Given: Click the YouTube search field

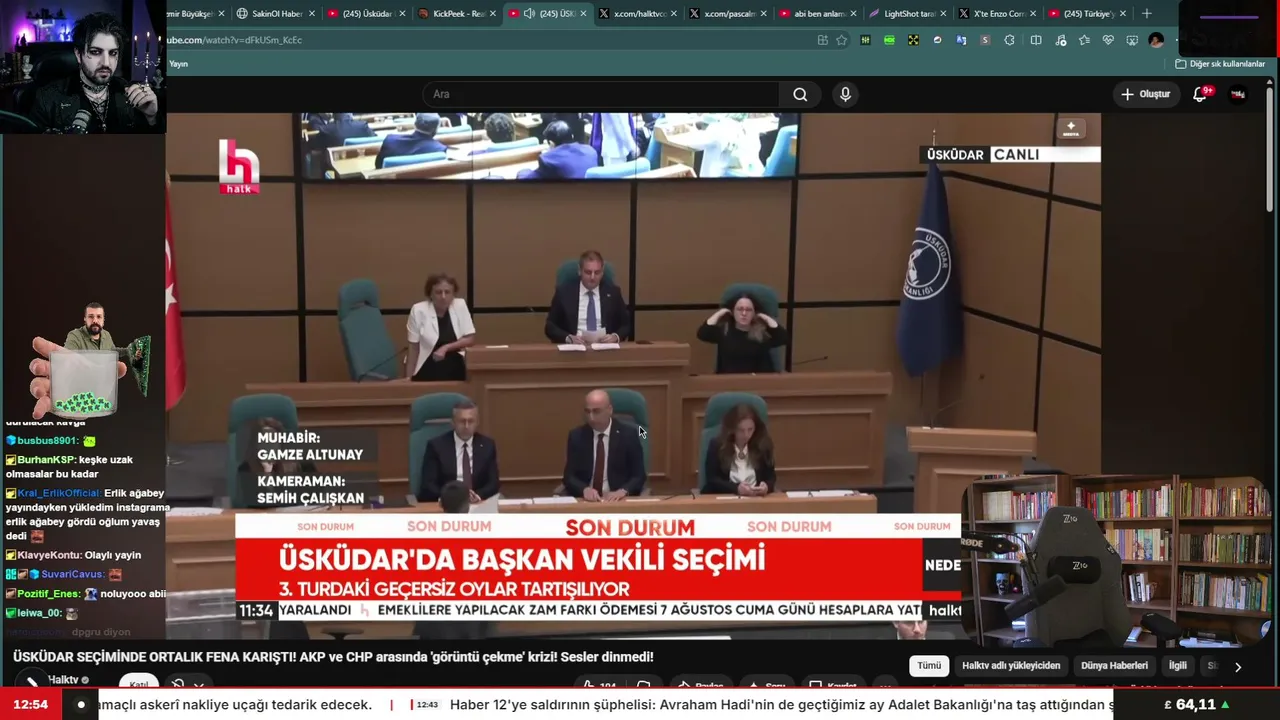Looking at the screenshot, I should (600, 94).
